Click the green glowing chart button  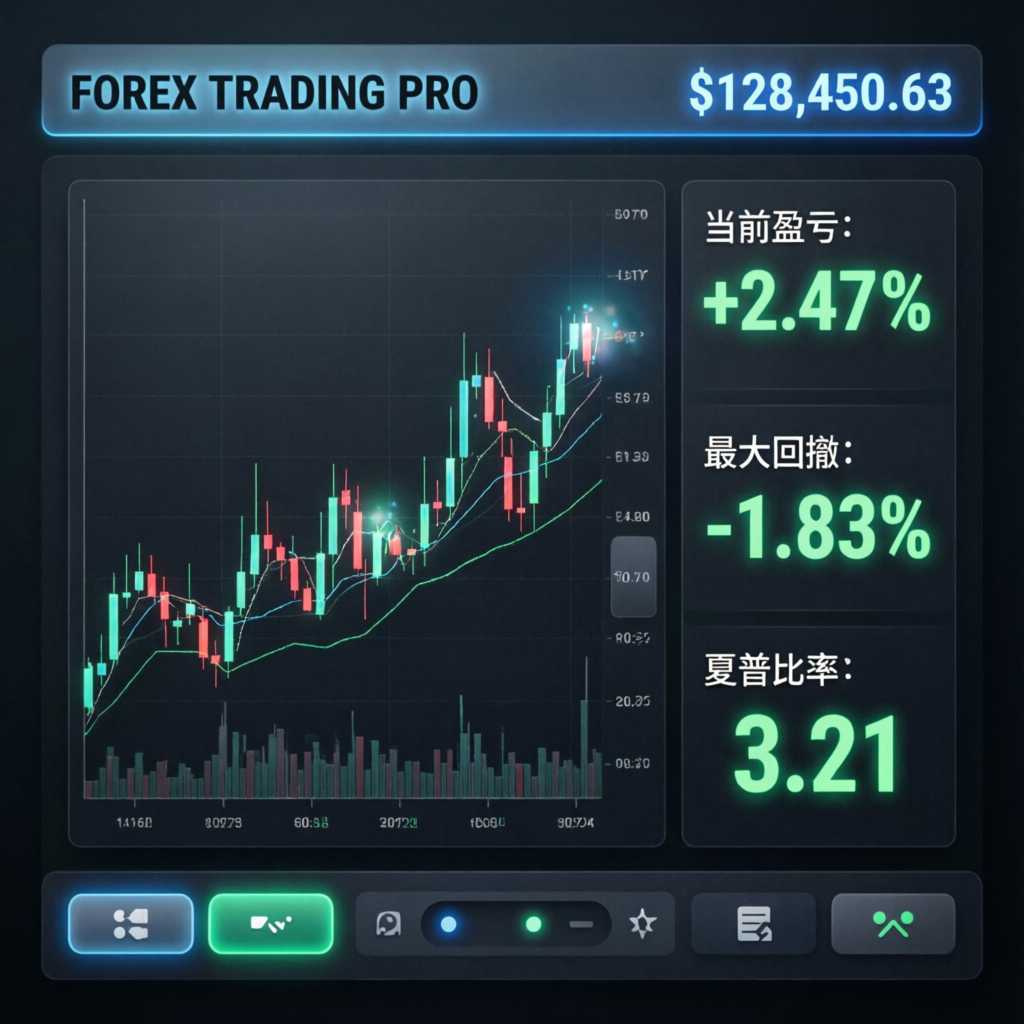point(271,923)
